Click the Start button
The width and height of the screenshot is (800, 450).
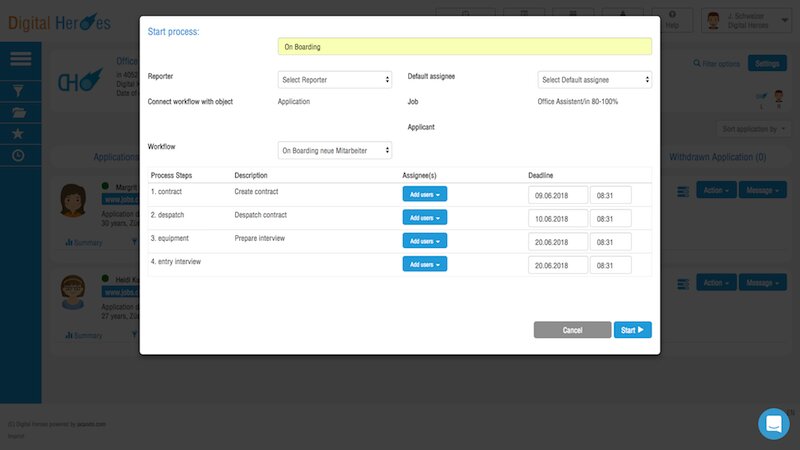pos(632,330)
